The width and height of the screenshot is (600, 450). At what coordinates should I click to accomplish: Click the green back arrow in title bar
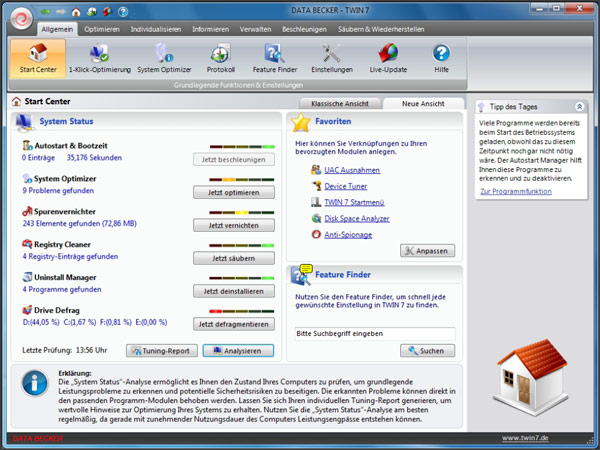pos(46,12)
